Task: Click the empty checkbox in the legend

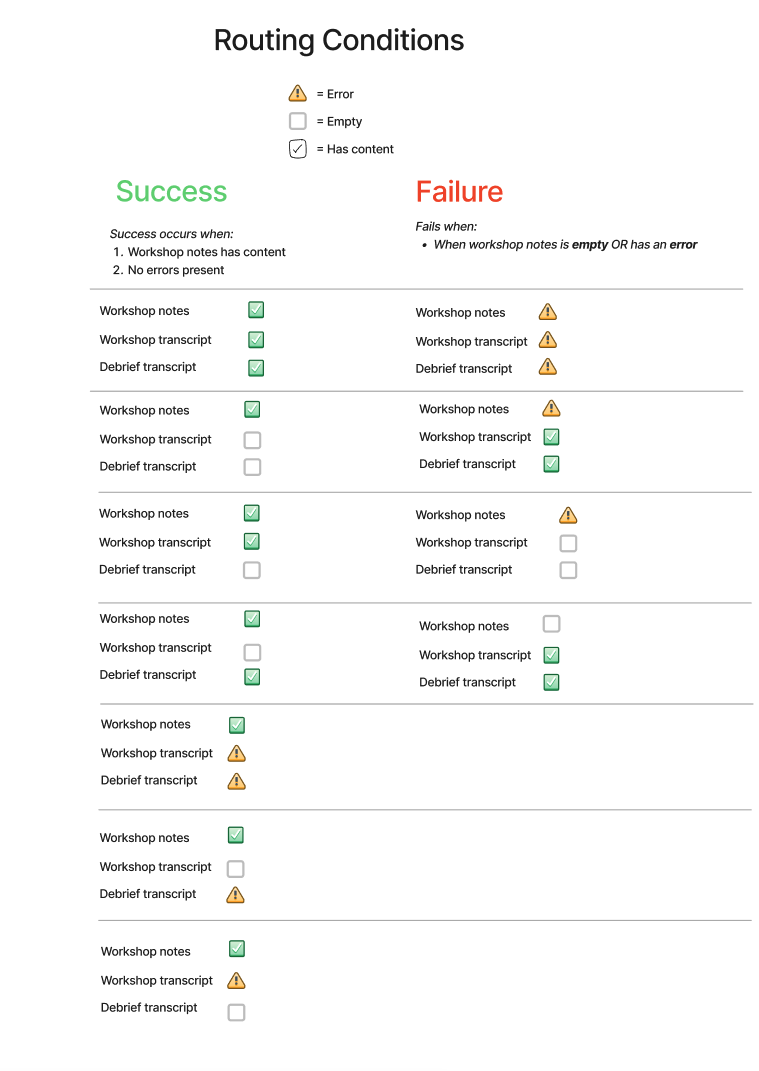Action: (x=298, y=121)
